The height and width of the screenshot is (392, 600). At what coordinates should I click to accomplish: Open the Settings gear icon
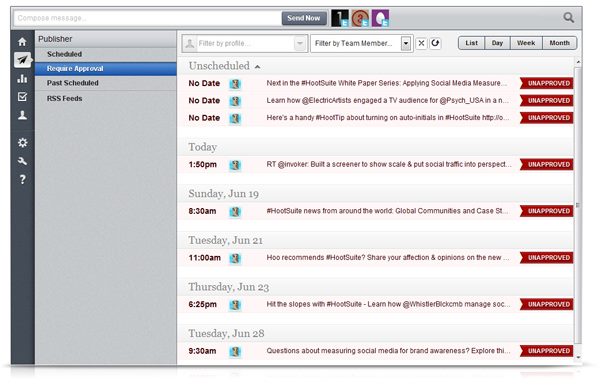pos(23,143)
